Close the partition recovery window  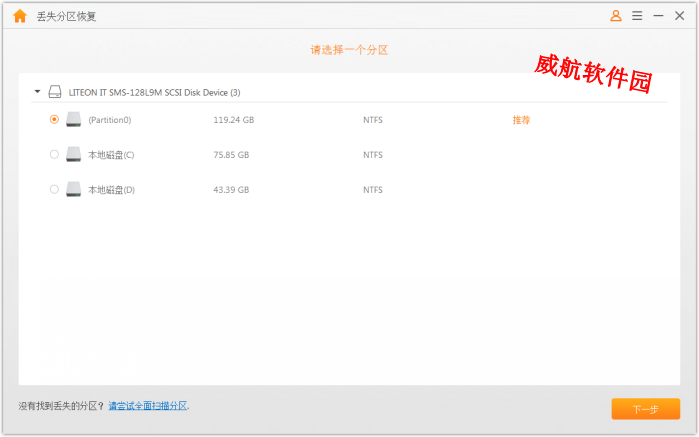(681, 16)
